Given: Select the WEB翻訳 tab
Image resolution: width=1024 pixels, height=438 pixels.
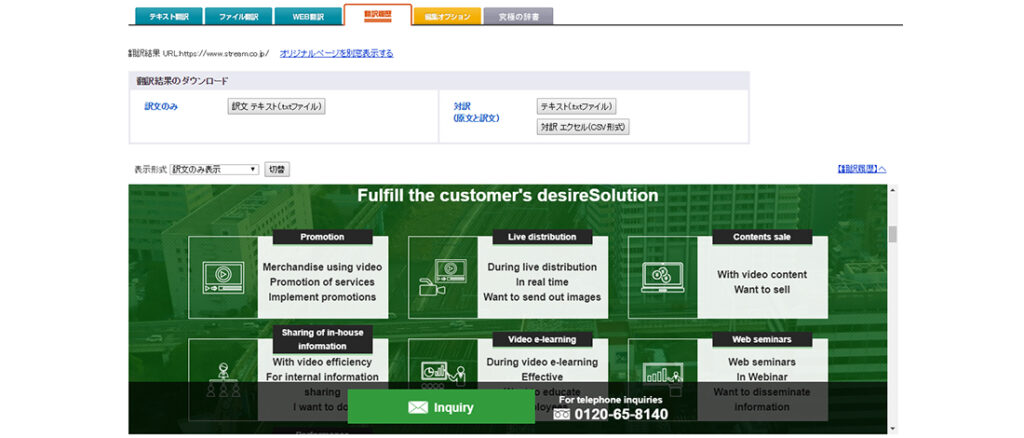Looking at the screenshot, I should tap(308, 16).
